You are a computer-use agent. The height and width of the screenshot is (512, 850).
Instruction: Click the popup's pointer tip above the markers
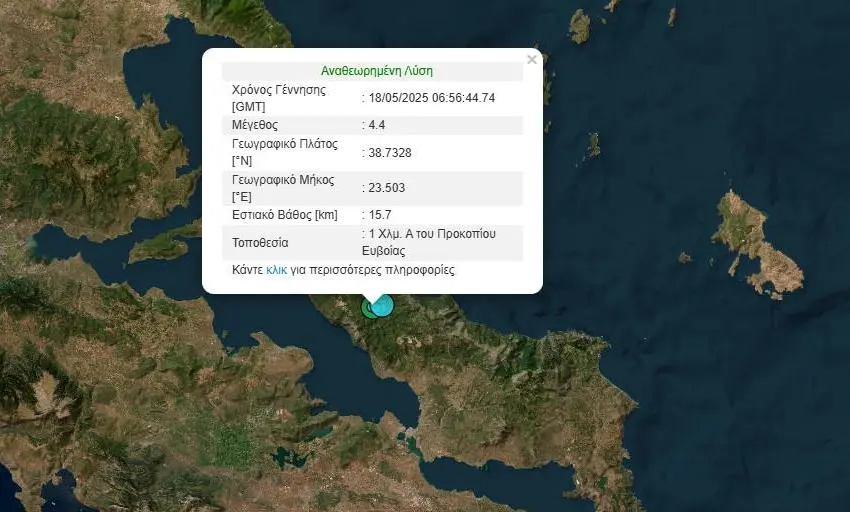coord(373,297)
